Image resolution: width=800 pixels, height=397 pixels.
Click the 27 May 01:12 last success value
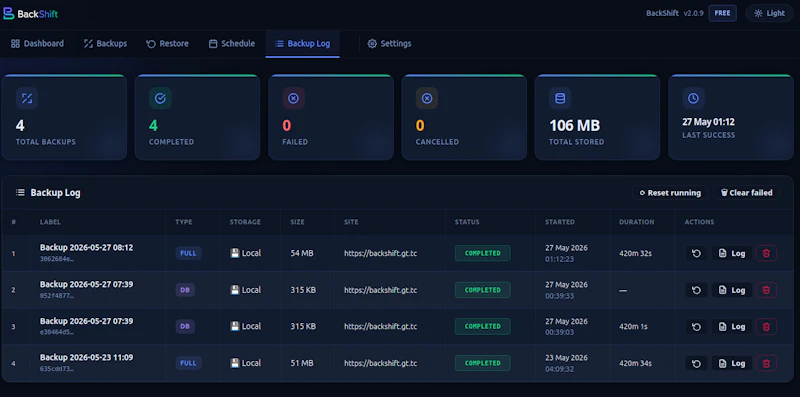[x=708, y=122]
